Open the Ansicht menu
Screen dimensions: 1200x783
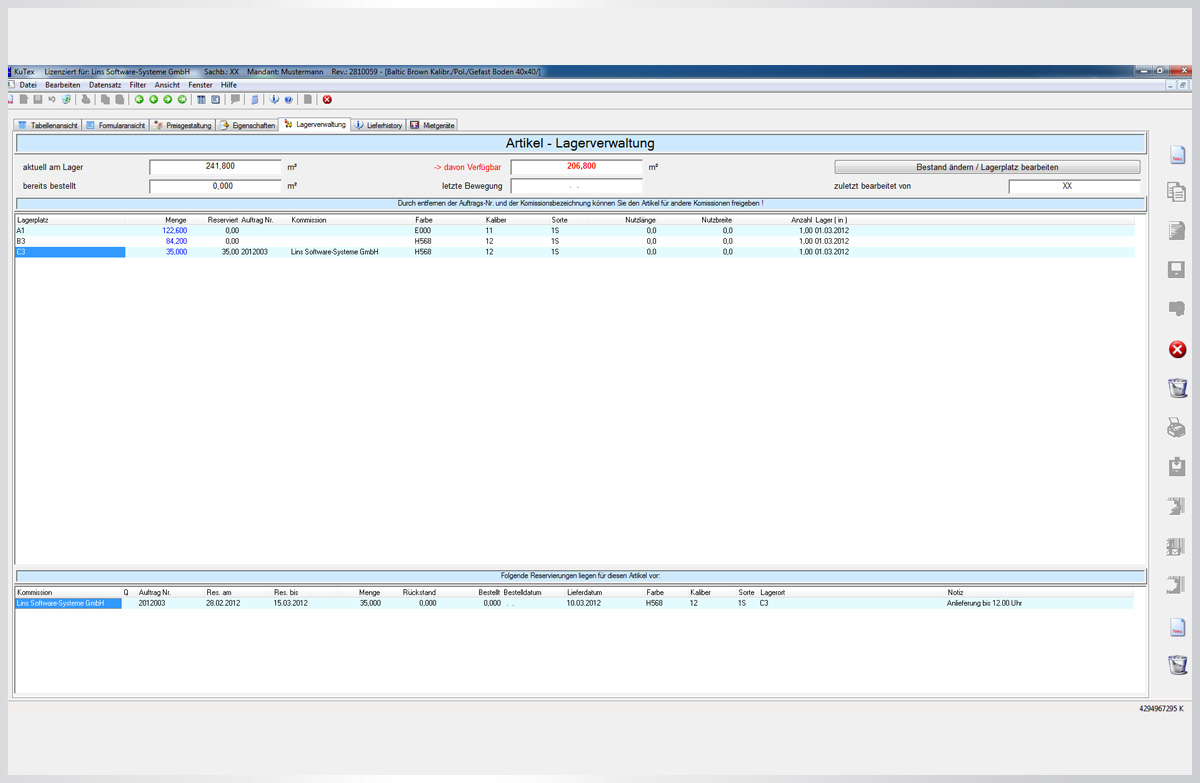point(167,85)
